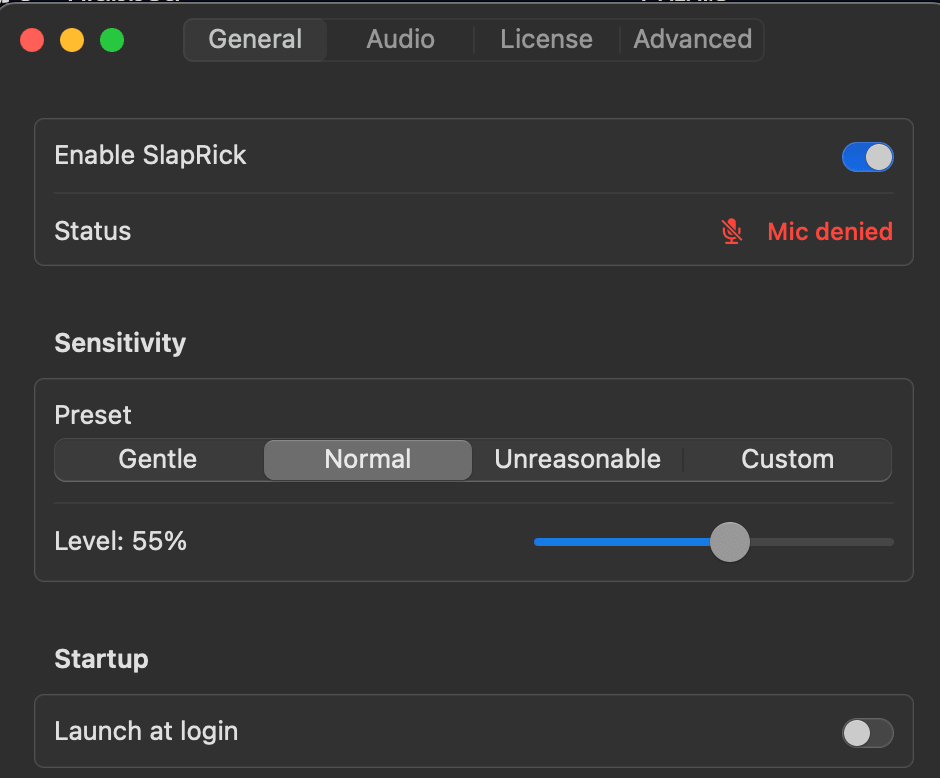940x778 pixels.
Task: Click the Sensitivity section header
Action: tap(120, 343)
